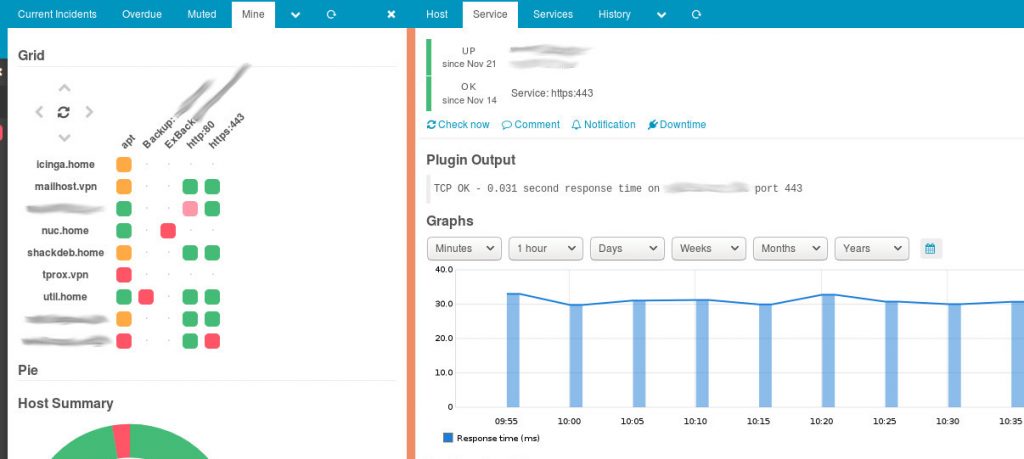The image size is (1024, 459).
Task: Close the left pane with X icon
Action: (x=391, y=14)
